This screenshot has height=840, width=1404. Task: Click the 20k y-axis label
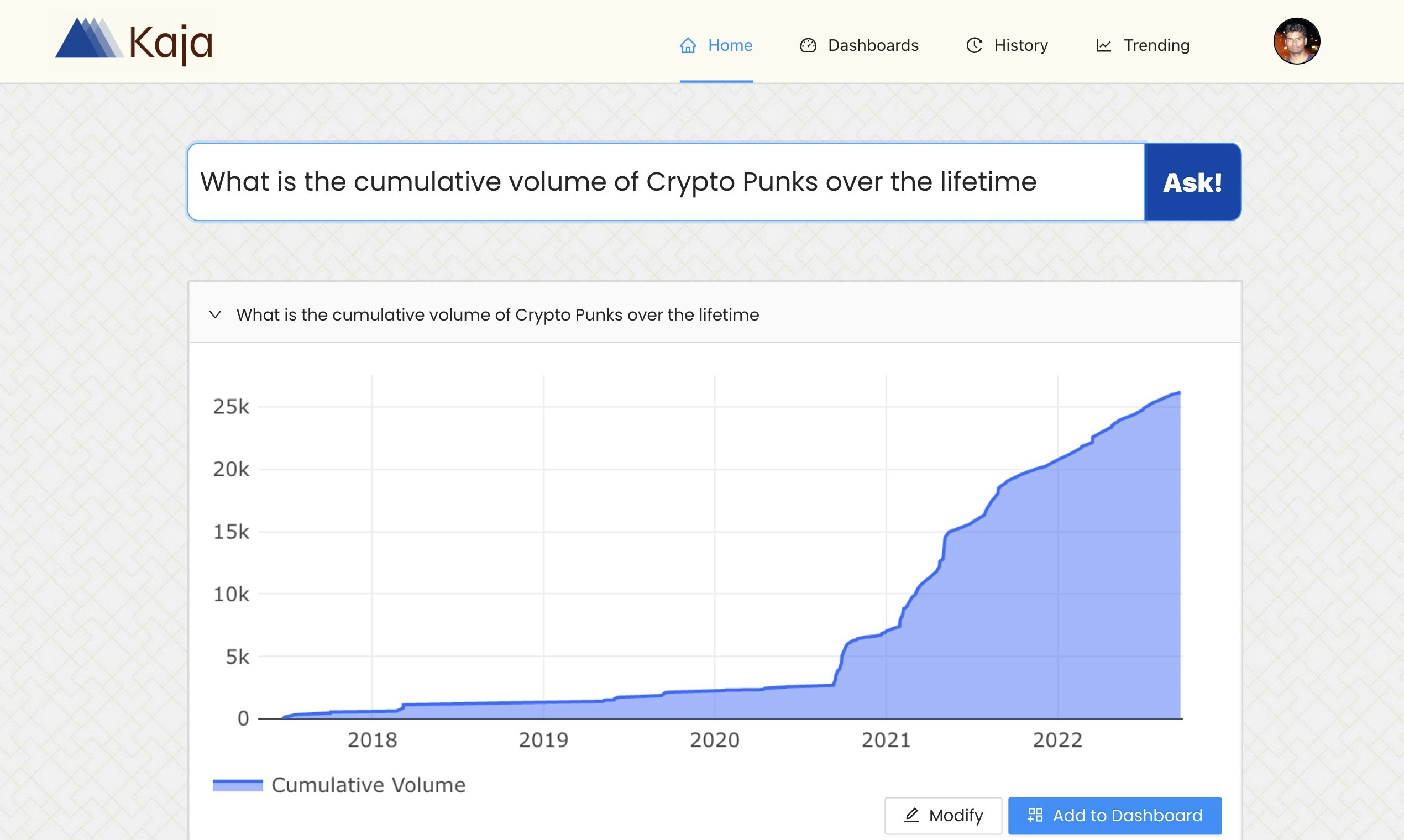click(x=231, y=469)
